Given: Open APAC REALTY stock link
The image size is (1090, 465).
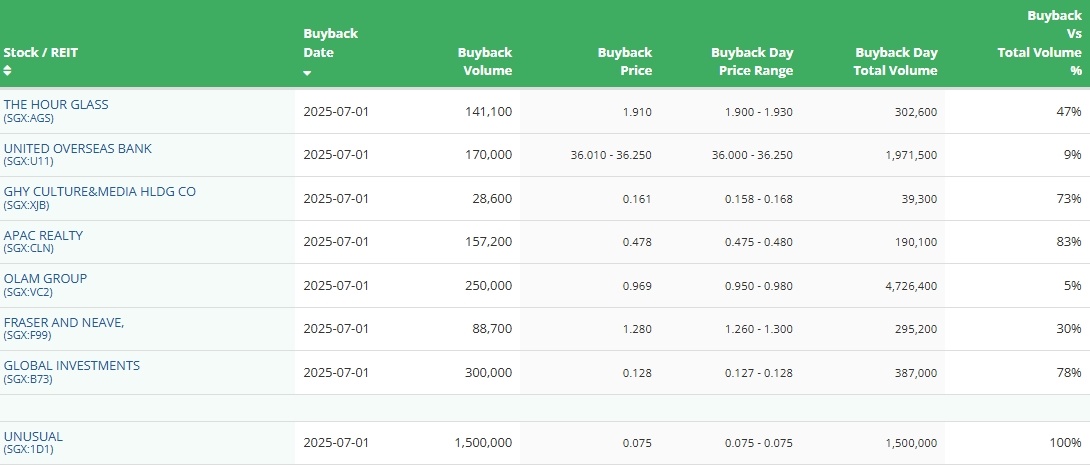Looking at the screenshot, I should (x=43, y=235).
